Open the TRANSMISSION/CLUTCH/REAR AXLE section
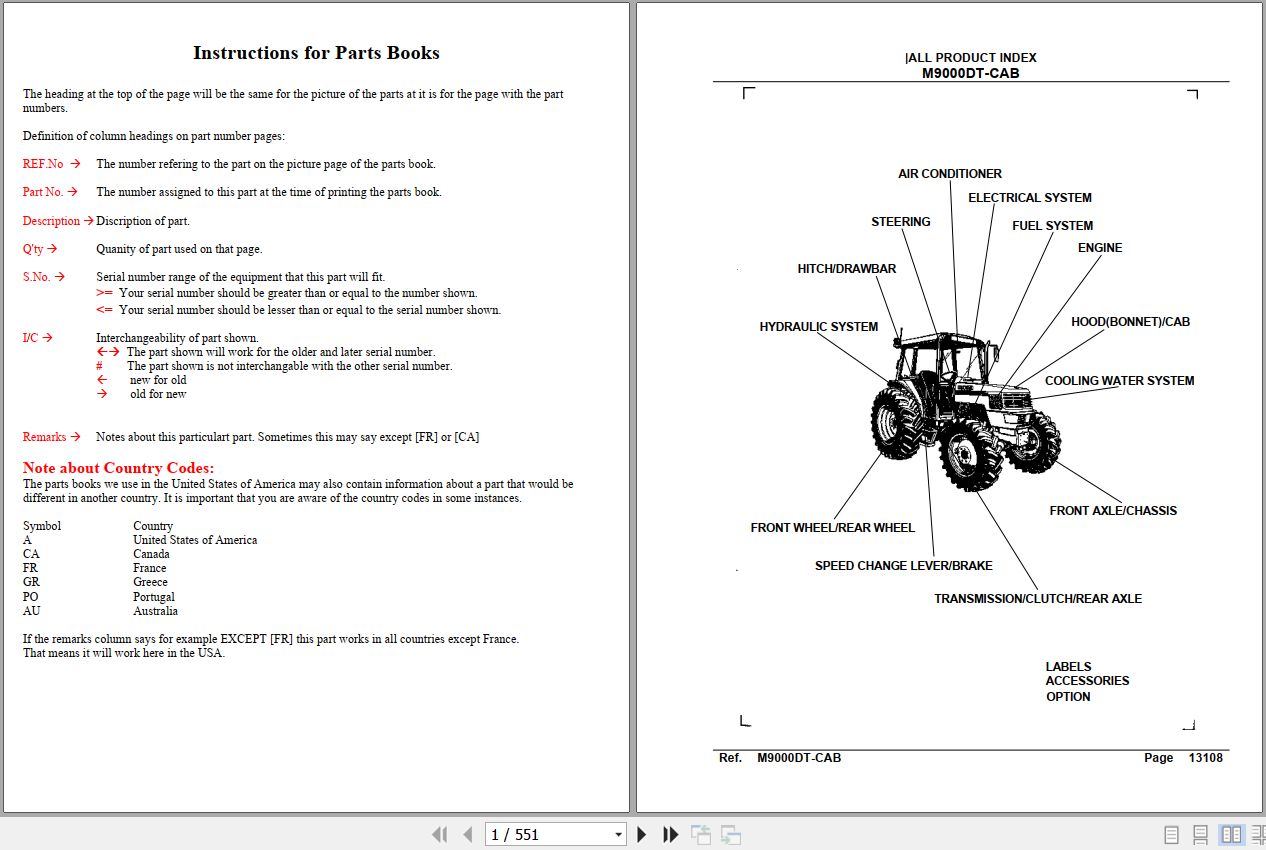 [1037, 598]
